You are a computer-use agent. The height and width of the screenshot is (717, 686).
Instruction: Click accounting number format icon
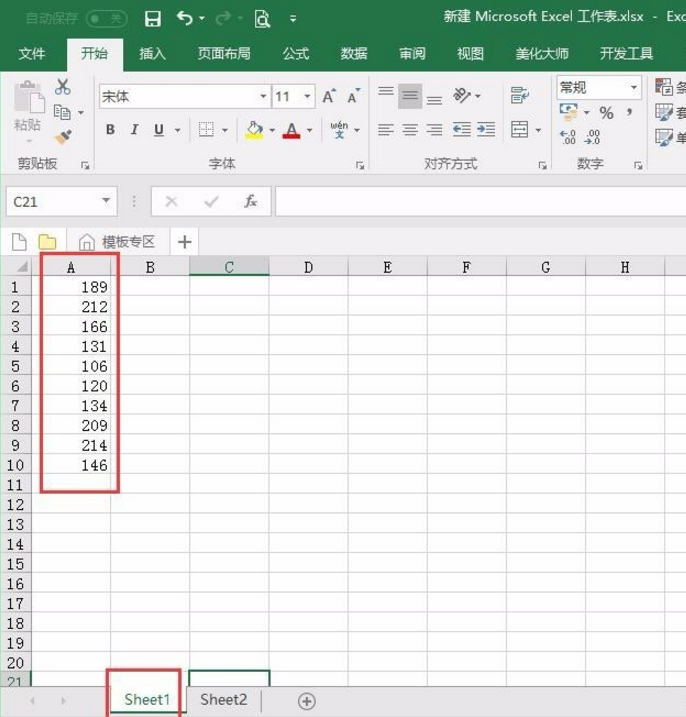click(568, 112)
